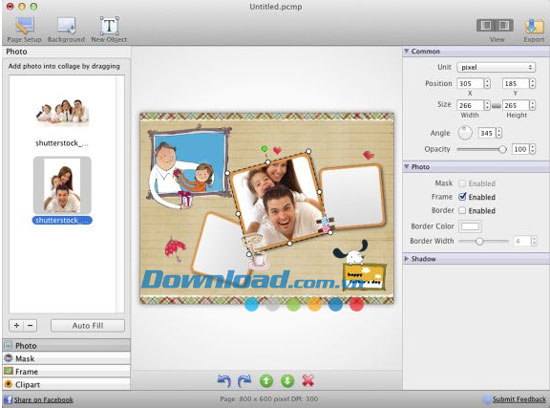Switch to the Frame panel tab
550x408 pixels.
[66, 372]
